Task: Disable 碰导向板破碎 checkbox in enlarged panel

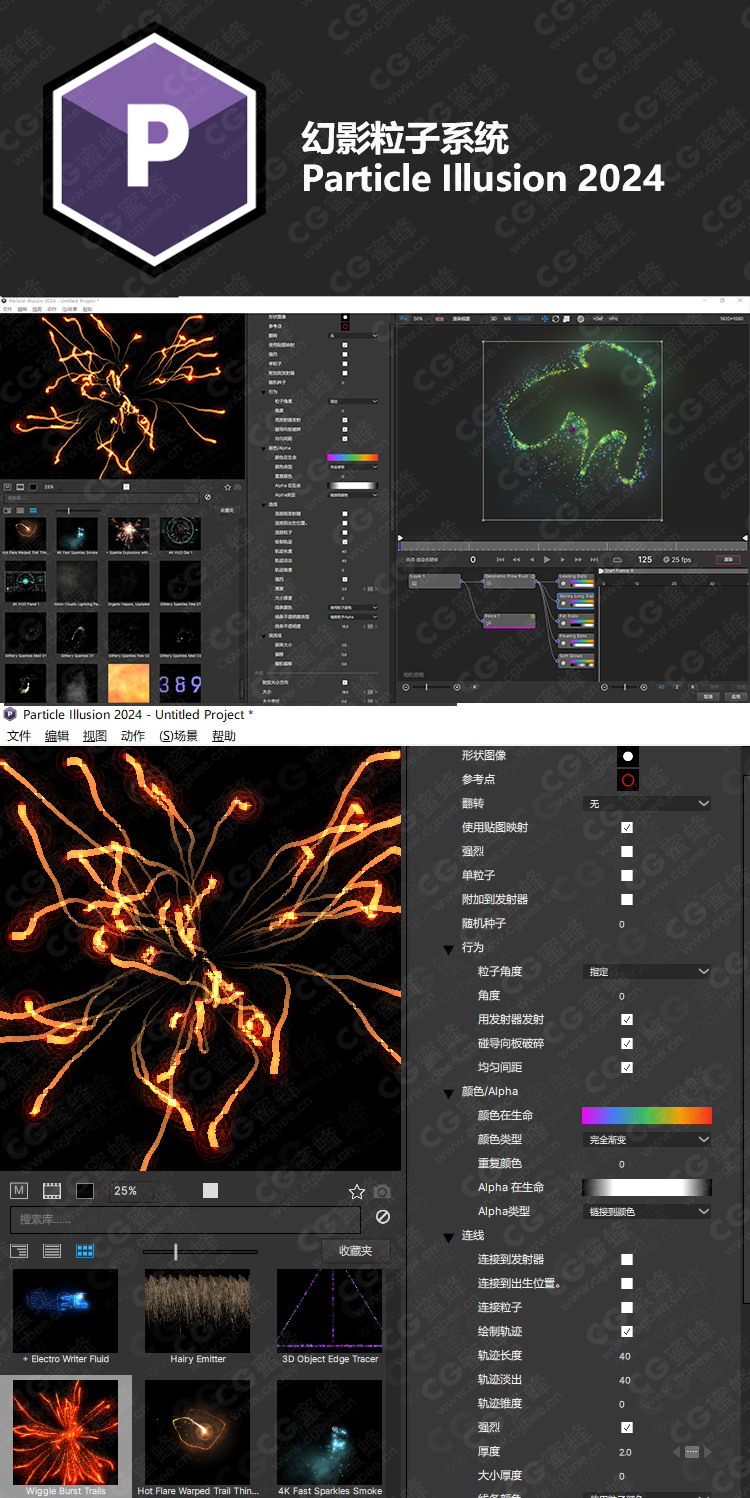Action: point(627,1044)
